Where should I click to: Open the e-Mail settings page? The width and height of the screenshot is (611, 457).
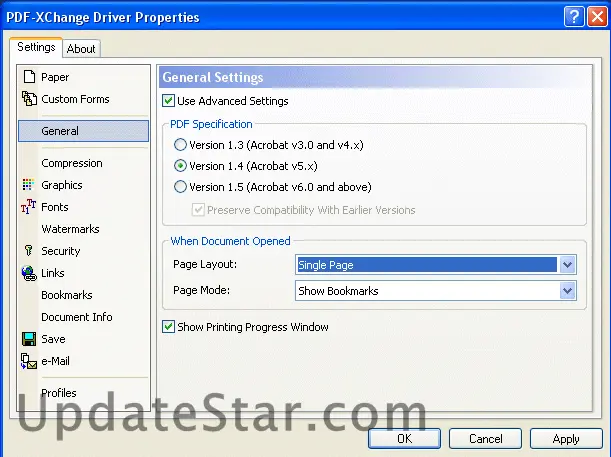tap(83, 361)
